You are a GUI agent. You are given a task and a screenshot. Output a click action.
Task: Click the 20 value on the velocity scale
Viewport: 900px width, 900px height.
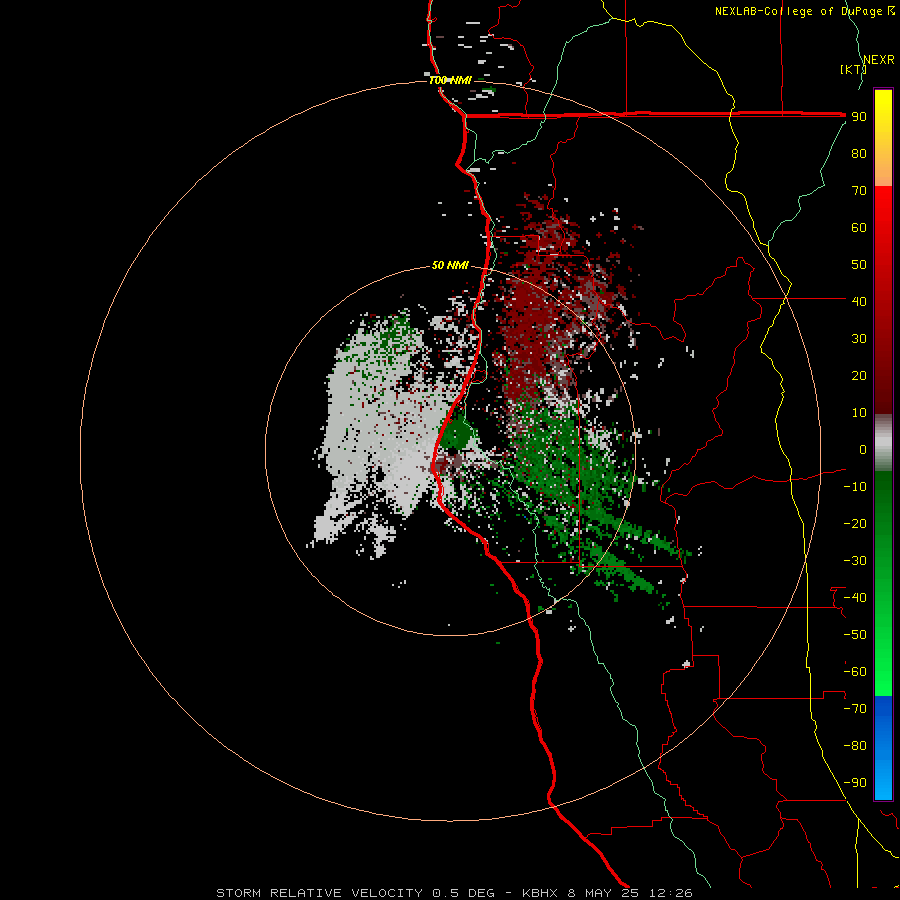(859, 376)
